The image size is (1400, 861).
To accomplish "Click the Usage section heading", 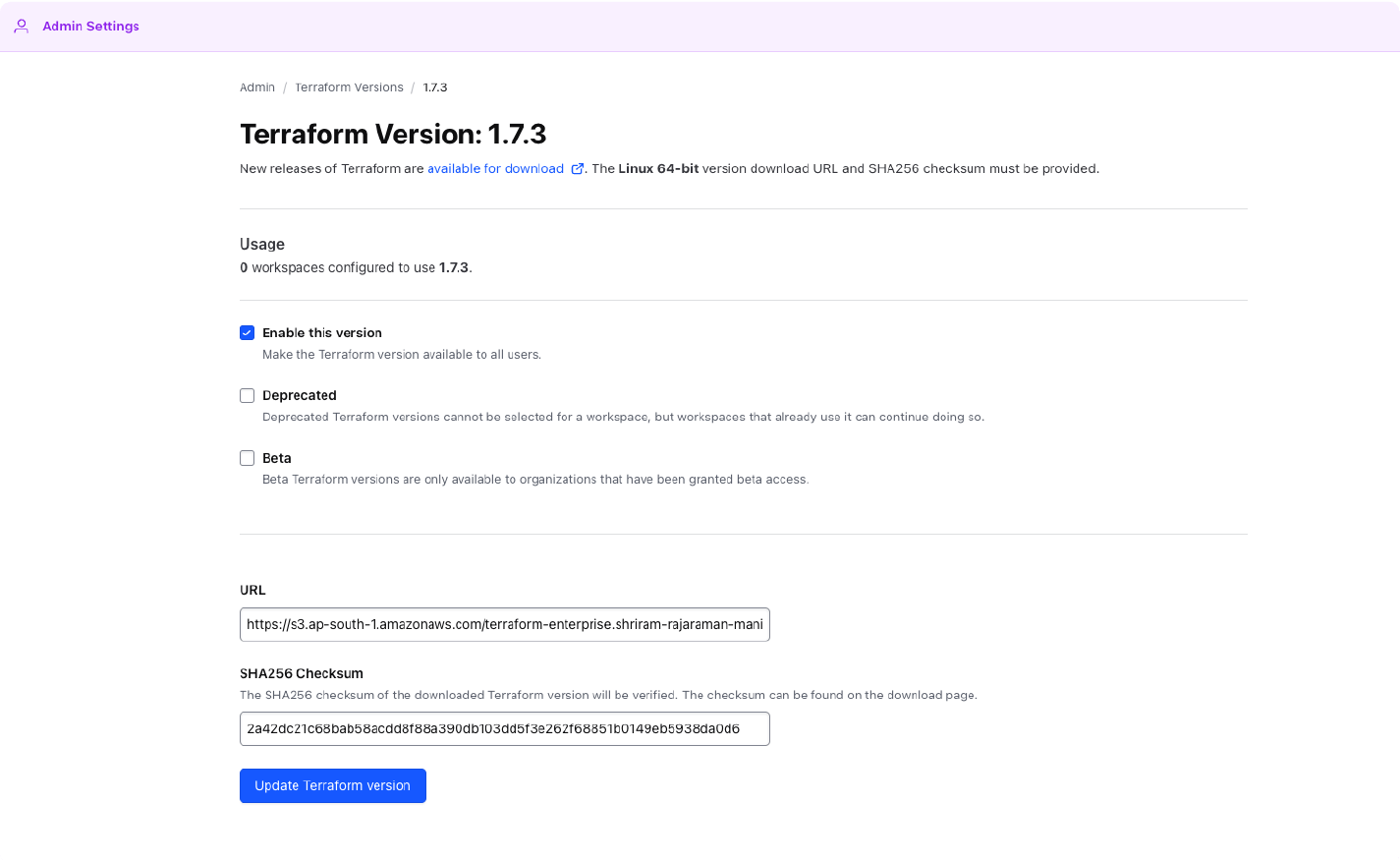I will click(261, 244).
